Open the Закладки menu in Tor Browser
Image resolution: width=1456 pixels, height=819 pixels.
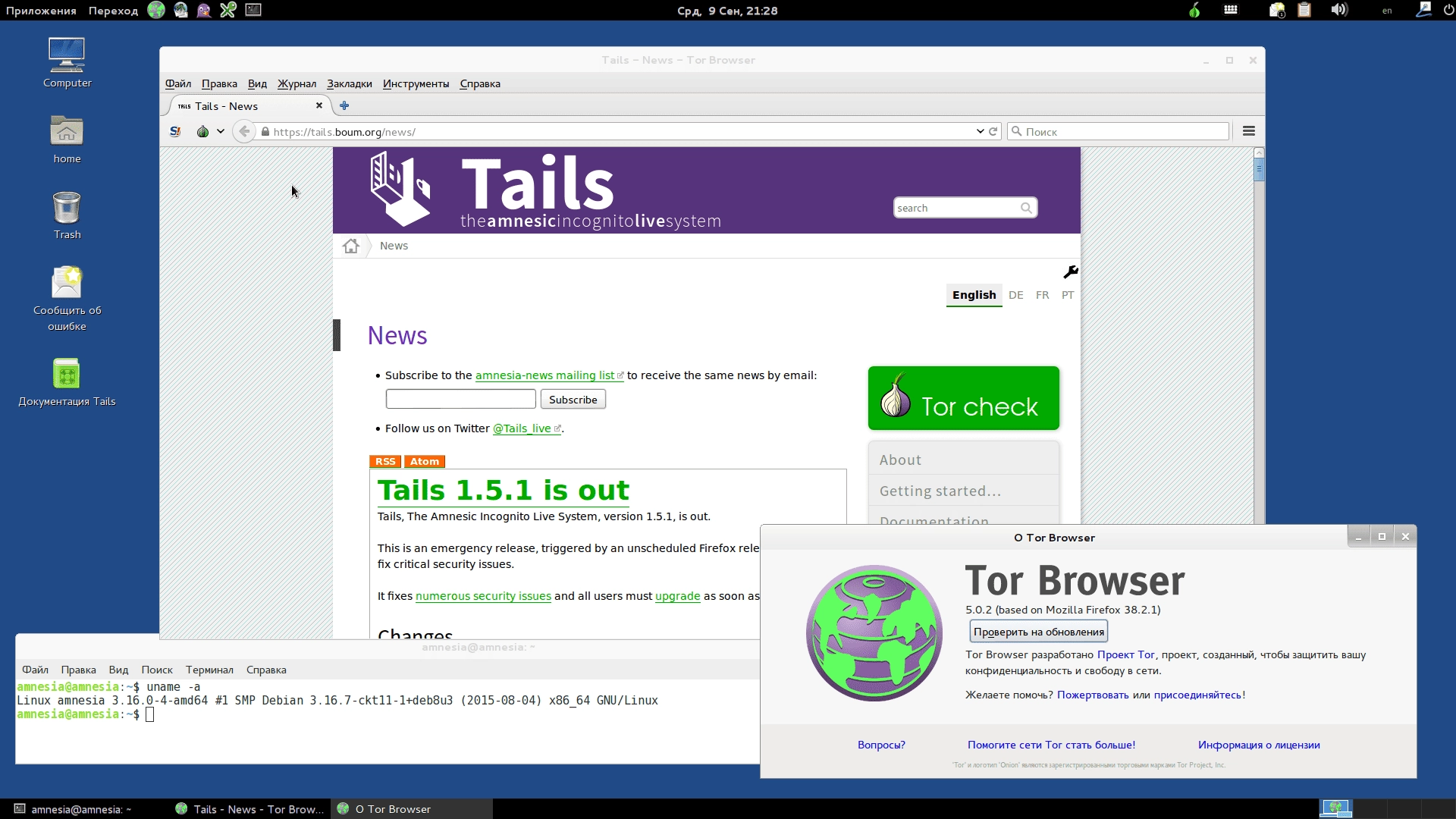tap(350, 83)
